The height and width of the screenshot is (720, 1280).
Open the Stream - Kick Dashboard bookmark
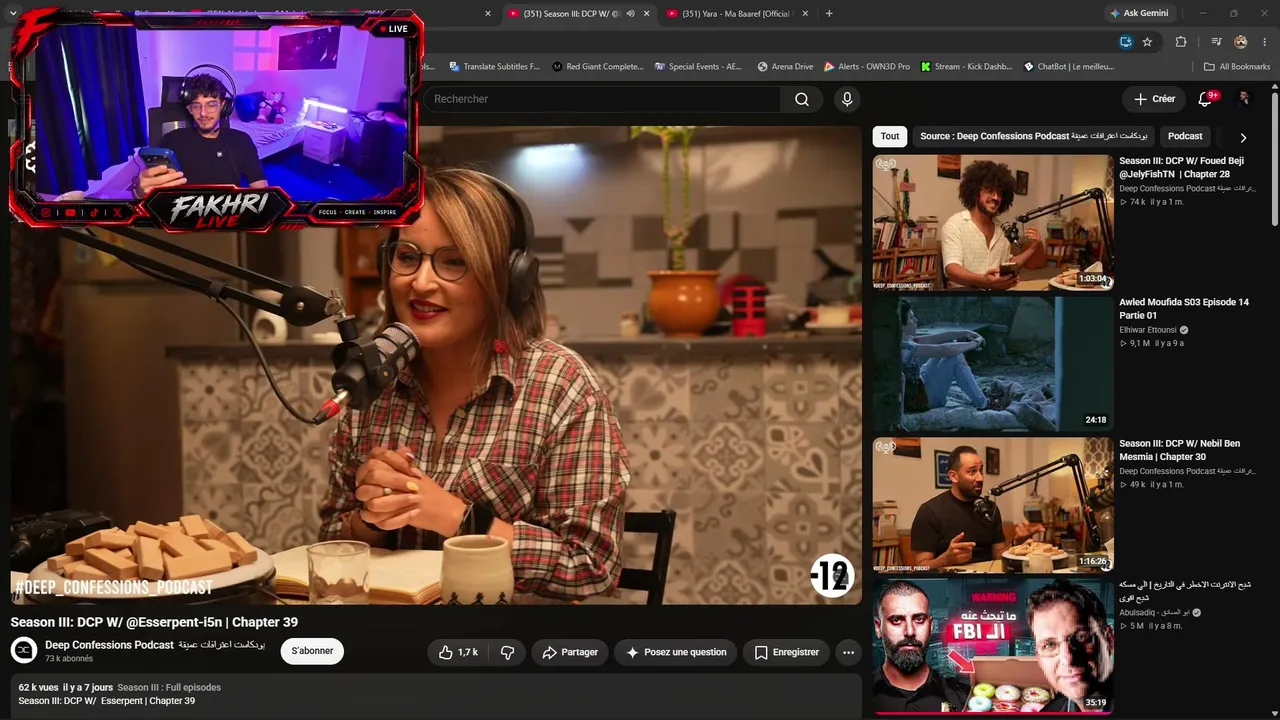point(966,67)
